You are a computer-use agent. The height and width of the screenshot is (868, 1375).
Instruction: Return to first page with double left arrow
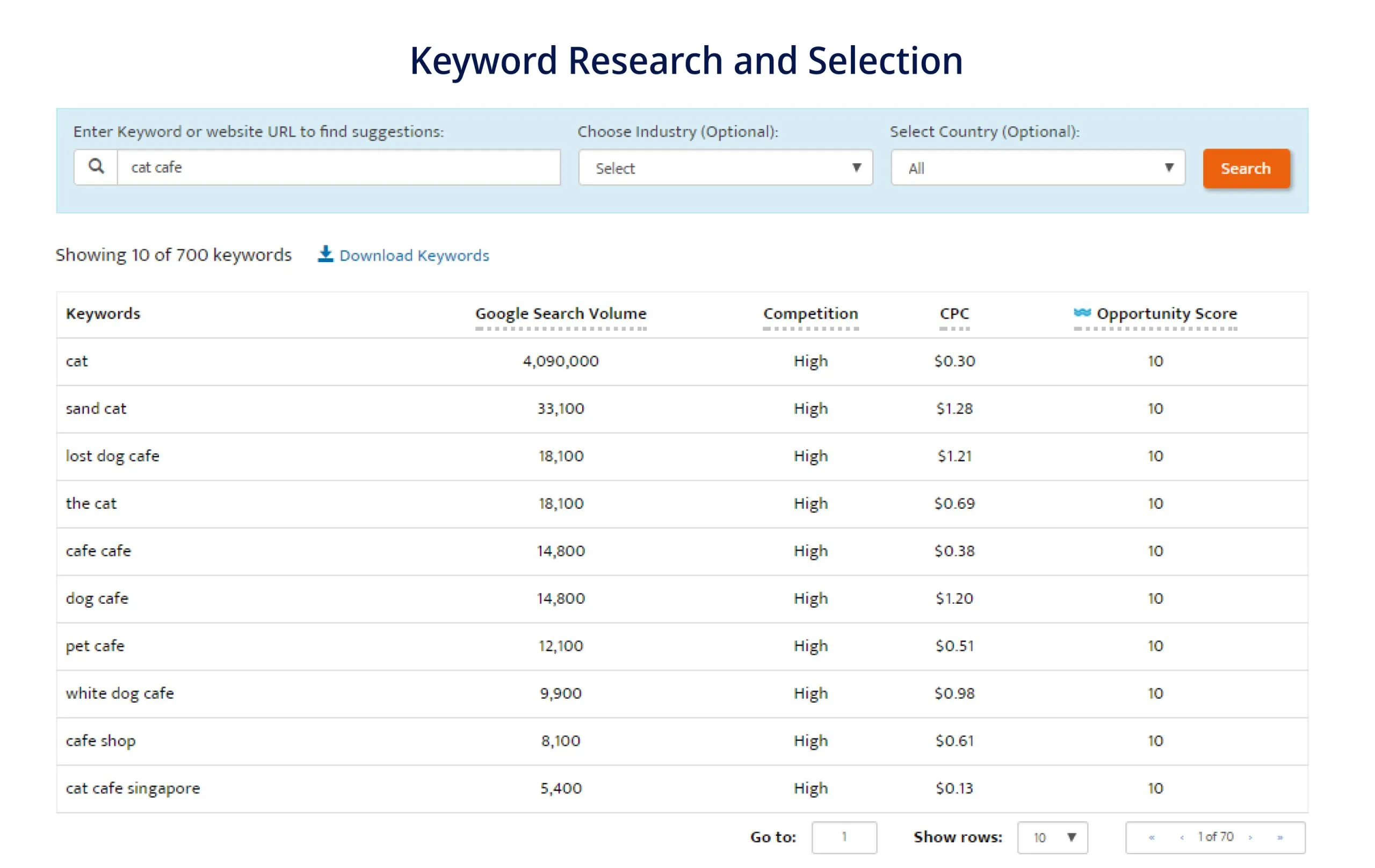[1152, 837]
